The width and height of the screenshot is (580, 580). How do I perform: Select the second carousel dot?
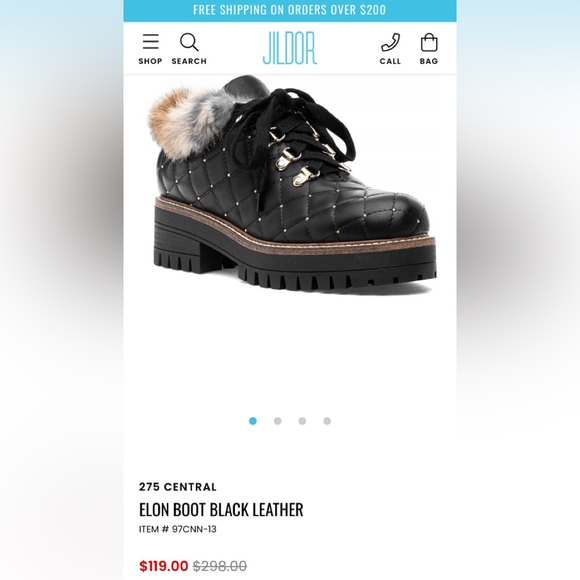pyautogui.click(x=277, y=421)
